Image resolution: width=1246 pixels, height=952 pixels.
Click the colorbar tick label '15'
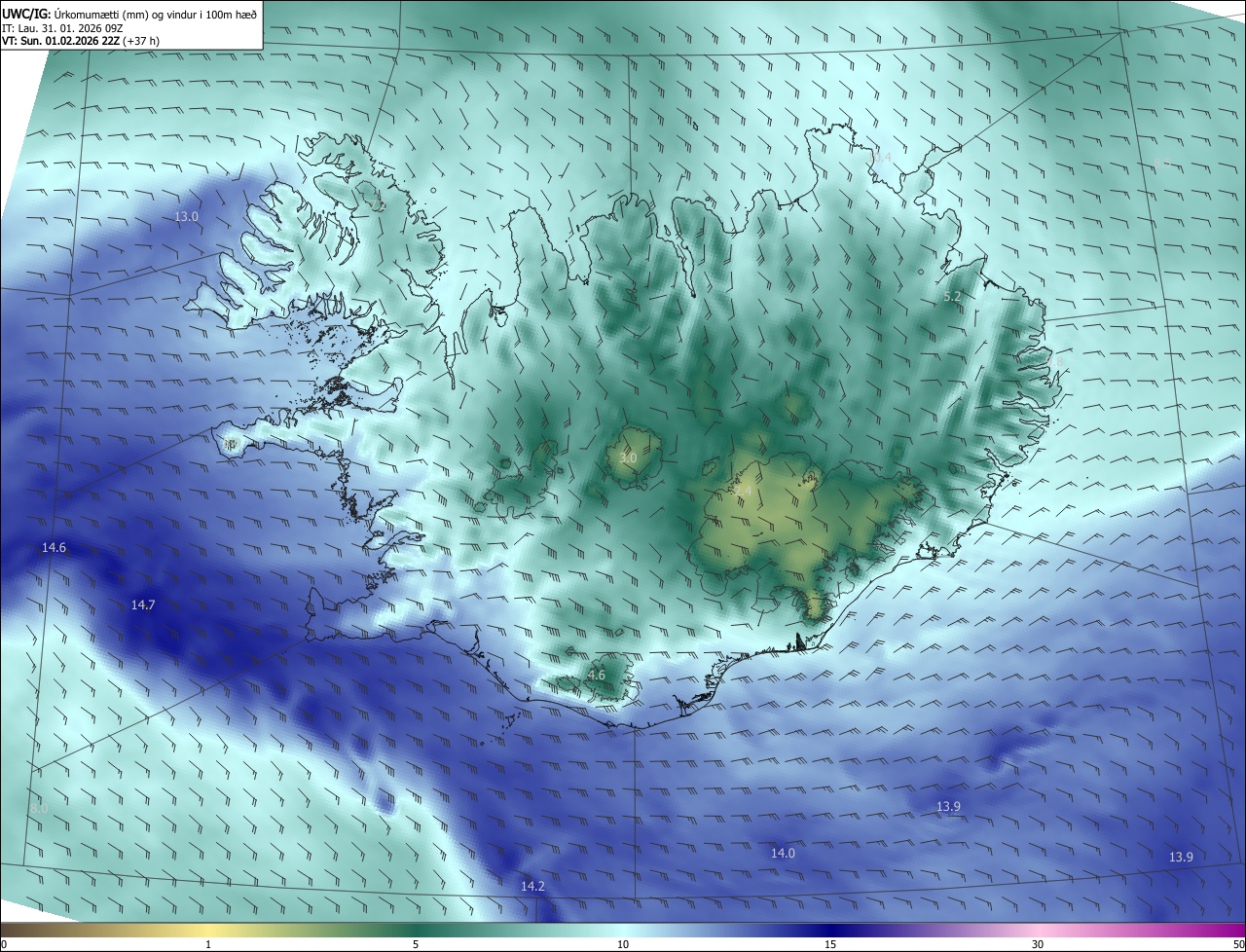click(830, 944)
